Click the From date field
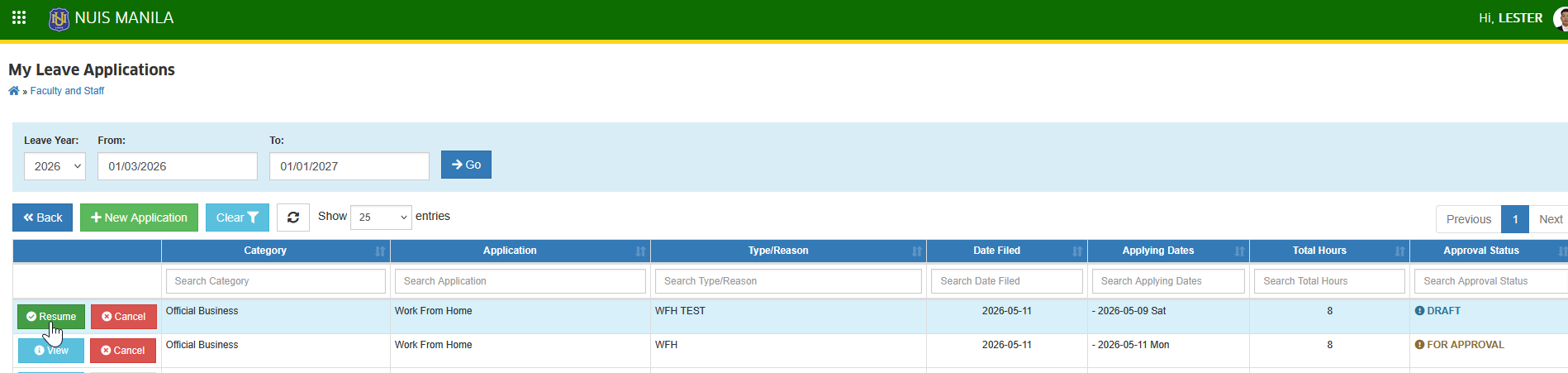The image size is (1568, 373). 178,166
